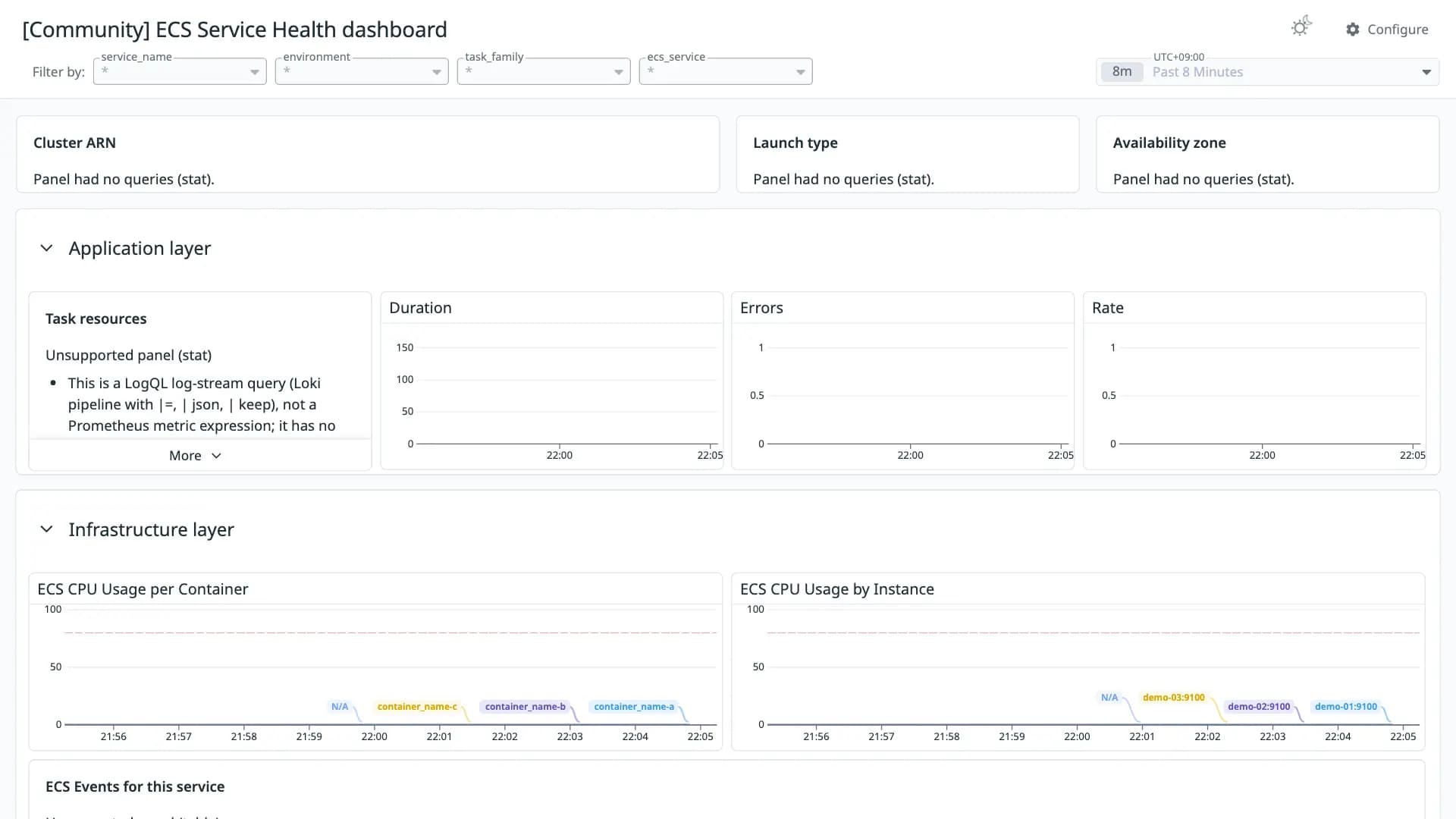This screenshot has height=819, width=1456.
Task: Select the container_name-c legend label
Action: pos(417,707)
